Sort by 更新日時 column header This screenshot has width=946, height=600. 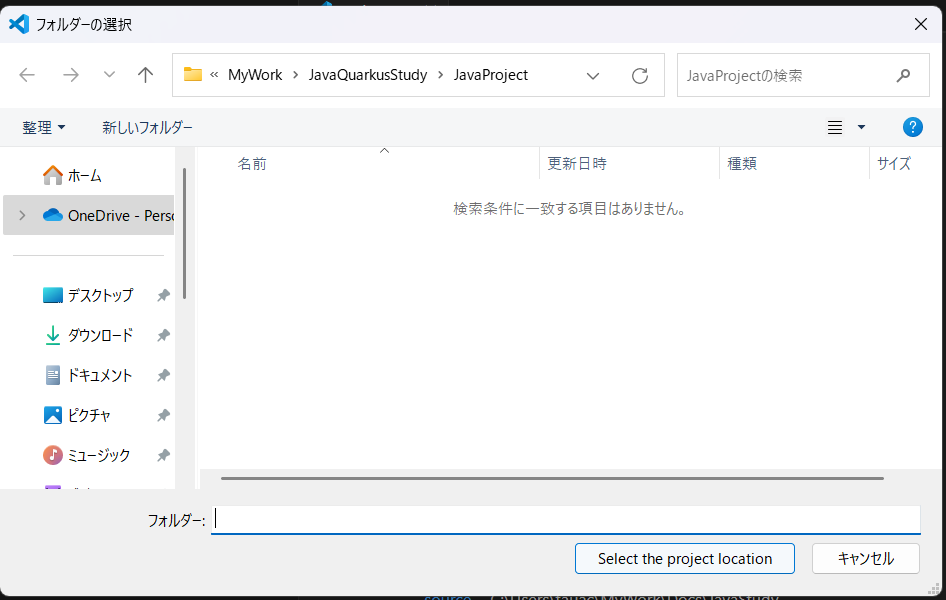577,163
